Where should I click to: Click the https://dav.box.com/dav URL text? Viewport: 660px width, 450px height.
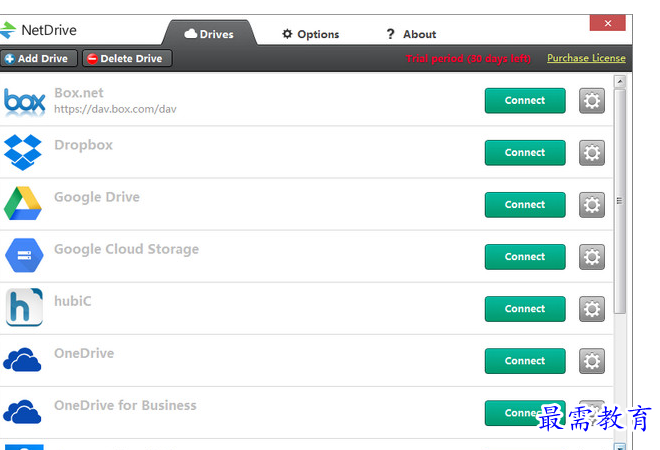click(x=115, y=109)
